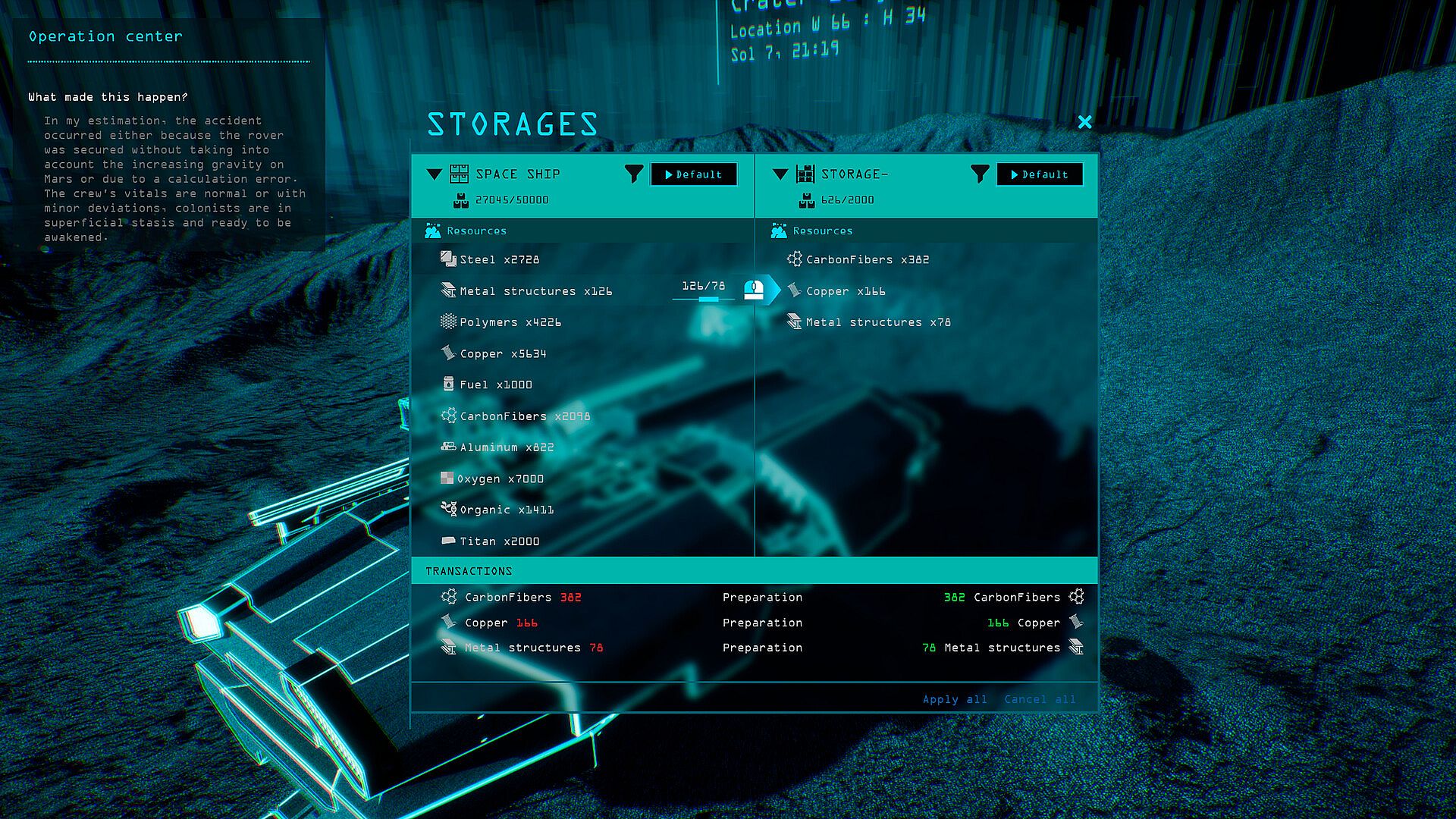
Task: Click the CarbonFibers icon in right storage
Action: click(794, 259)
